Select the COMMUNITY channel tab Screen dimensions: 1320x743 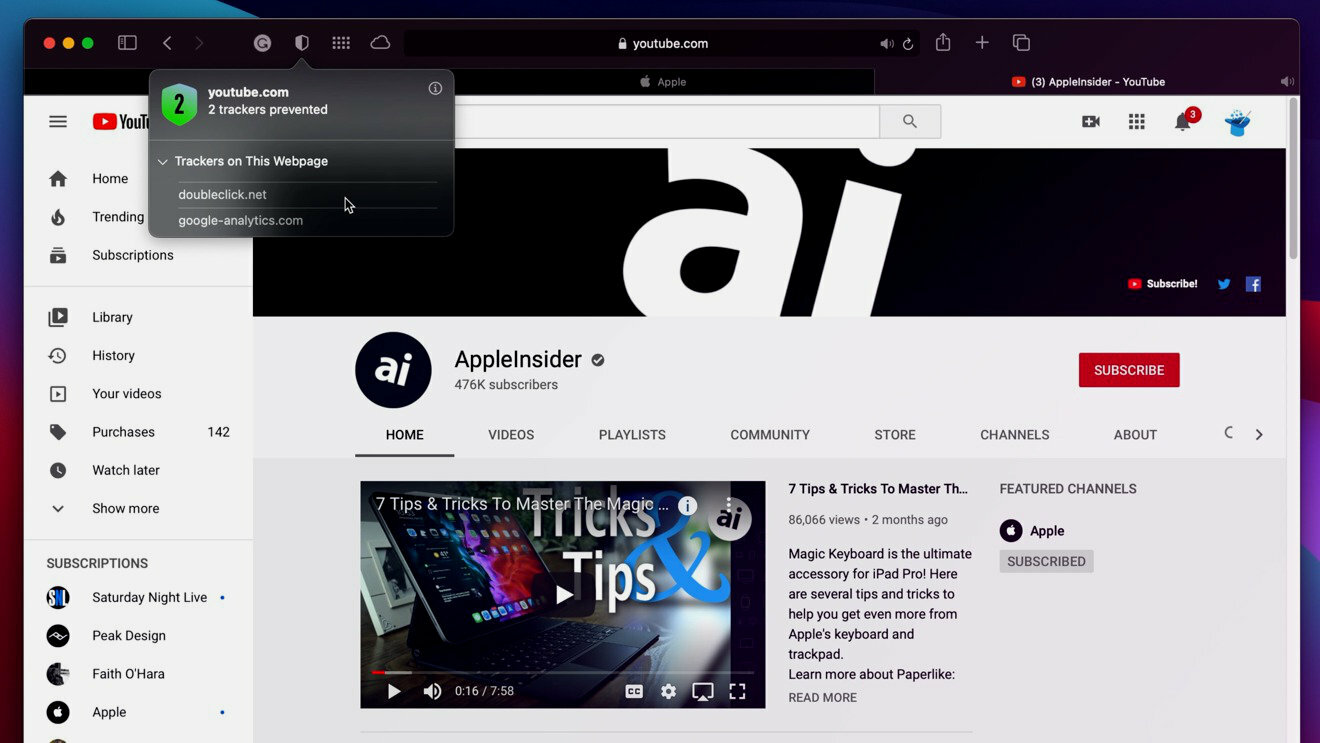click(770, 435)
